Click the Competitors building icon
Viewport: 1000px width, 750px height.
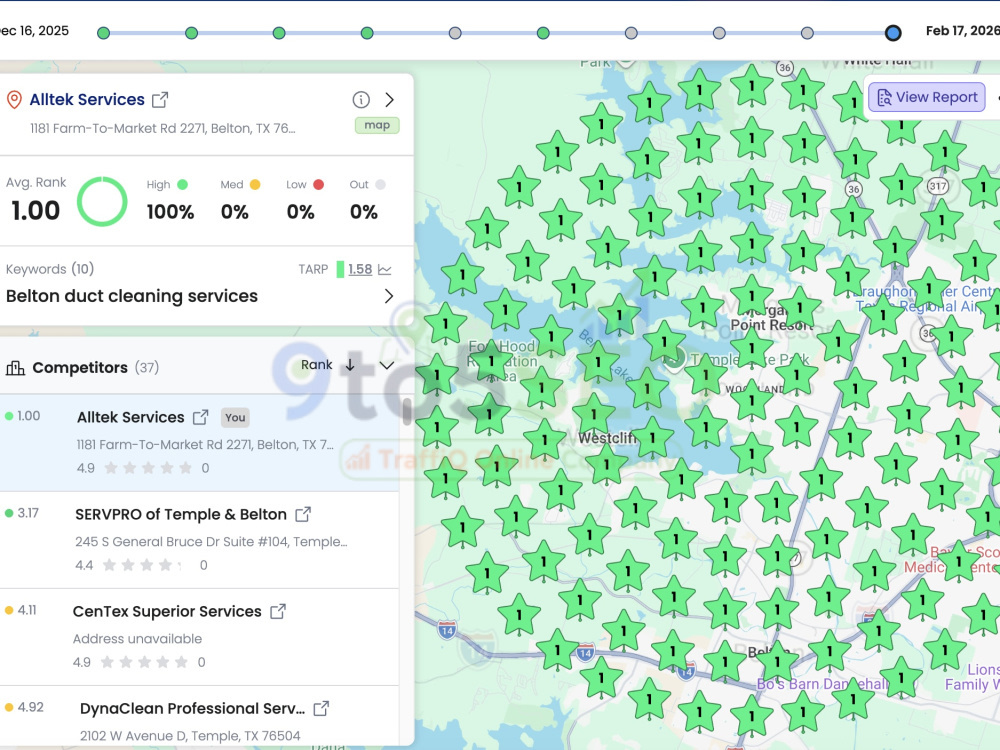(15, 368)
